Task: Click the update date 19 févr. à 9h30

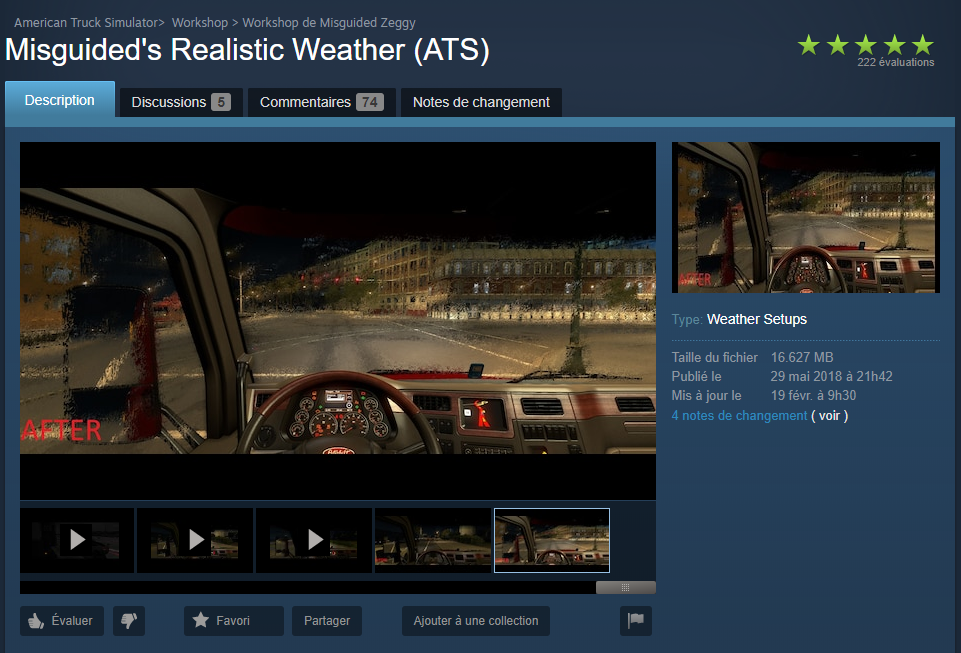Action: pyautogui.click(x=813, y=395)
